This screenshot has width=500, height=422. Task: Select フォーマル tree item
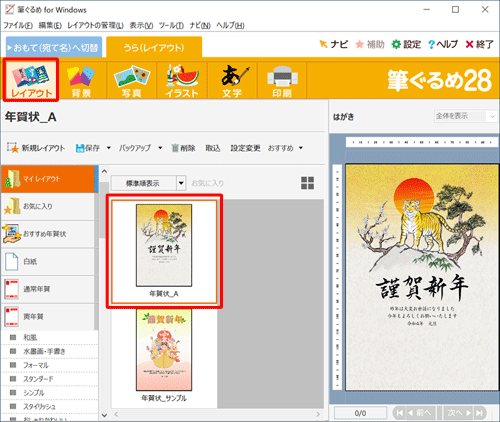point(36,365)
